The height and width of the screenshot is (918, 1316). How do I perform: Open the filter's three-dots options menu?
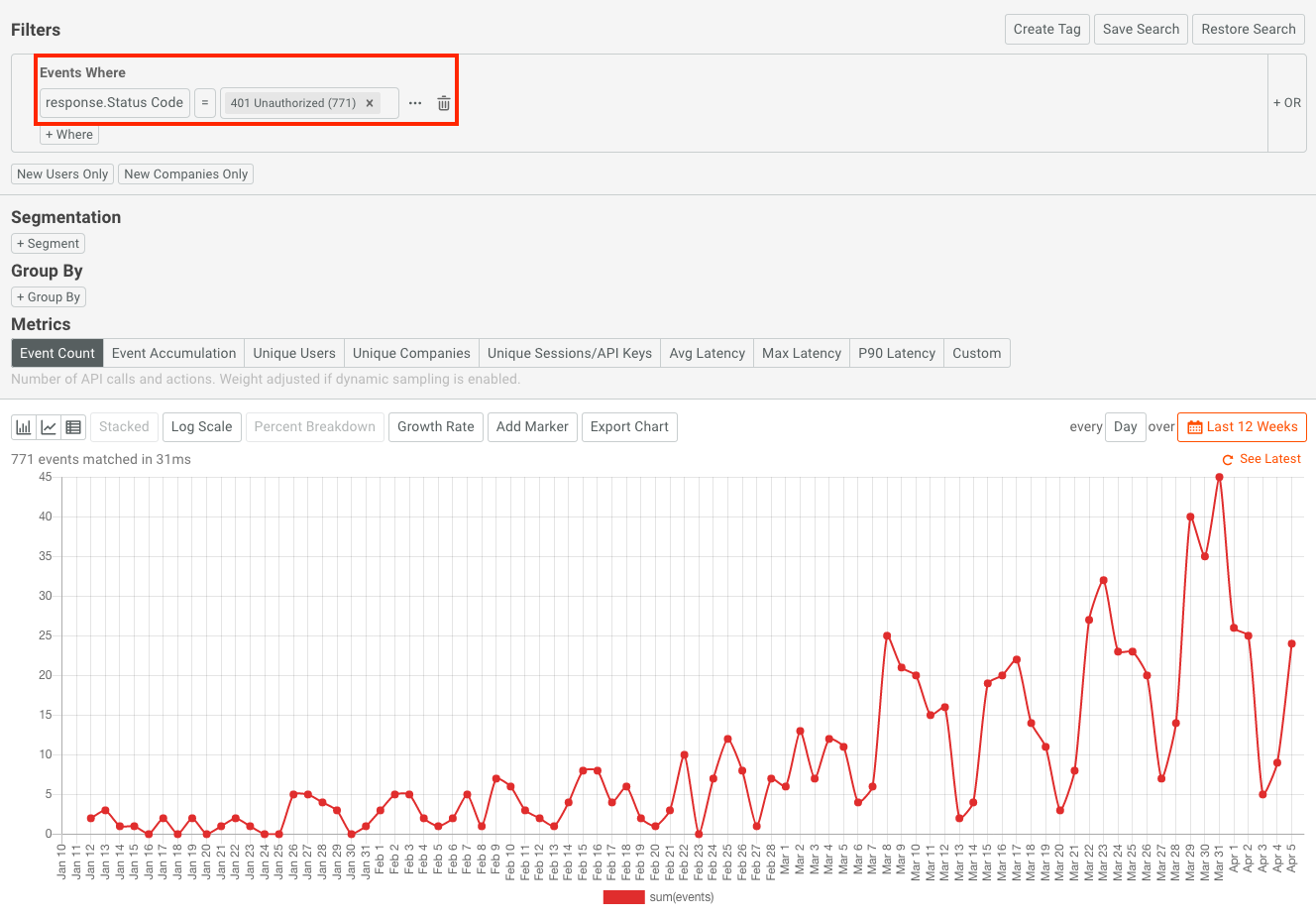415,103
